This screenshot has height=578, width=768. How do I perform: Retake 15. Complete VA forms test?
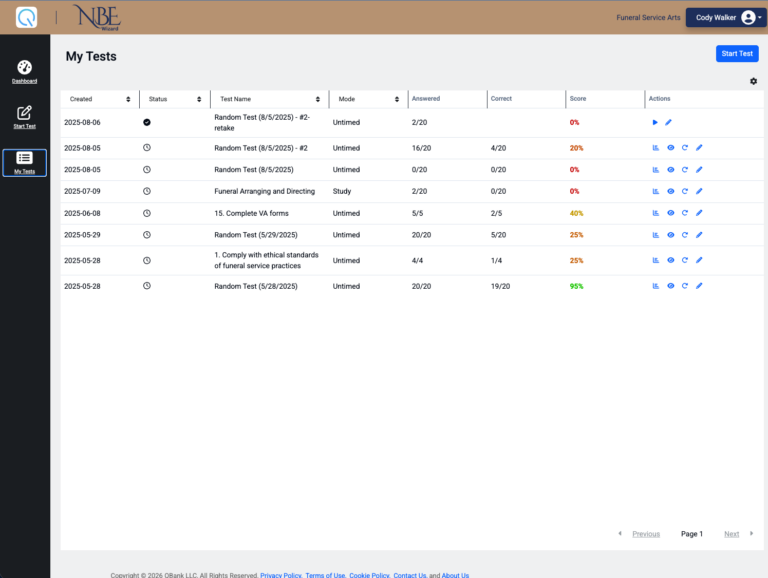(x=685, y=213)
